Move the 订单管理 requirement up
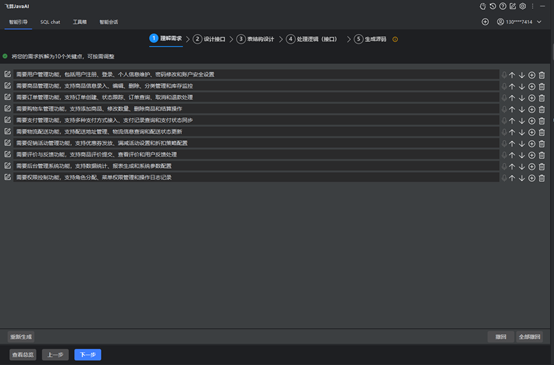 pos(512,98)
